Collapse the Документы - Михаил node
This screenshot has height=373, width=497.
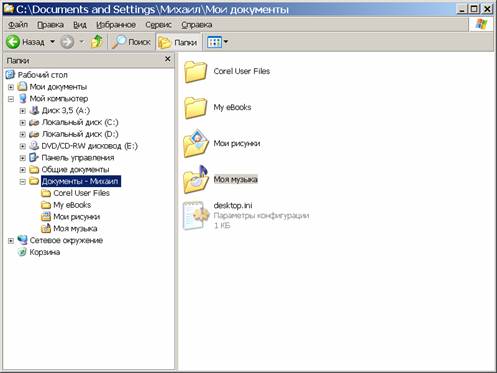point(23,182)
